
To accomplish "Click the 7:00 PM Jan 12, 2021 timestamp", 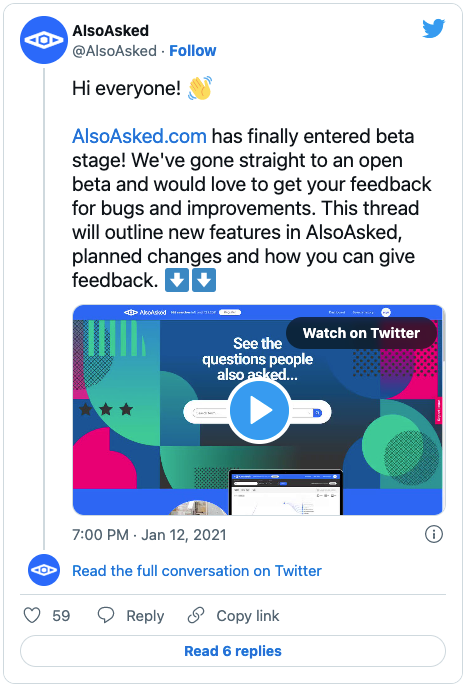I will coord(149,535).
